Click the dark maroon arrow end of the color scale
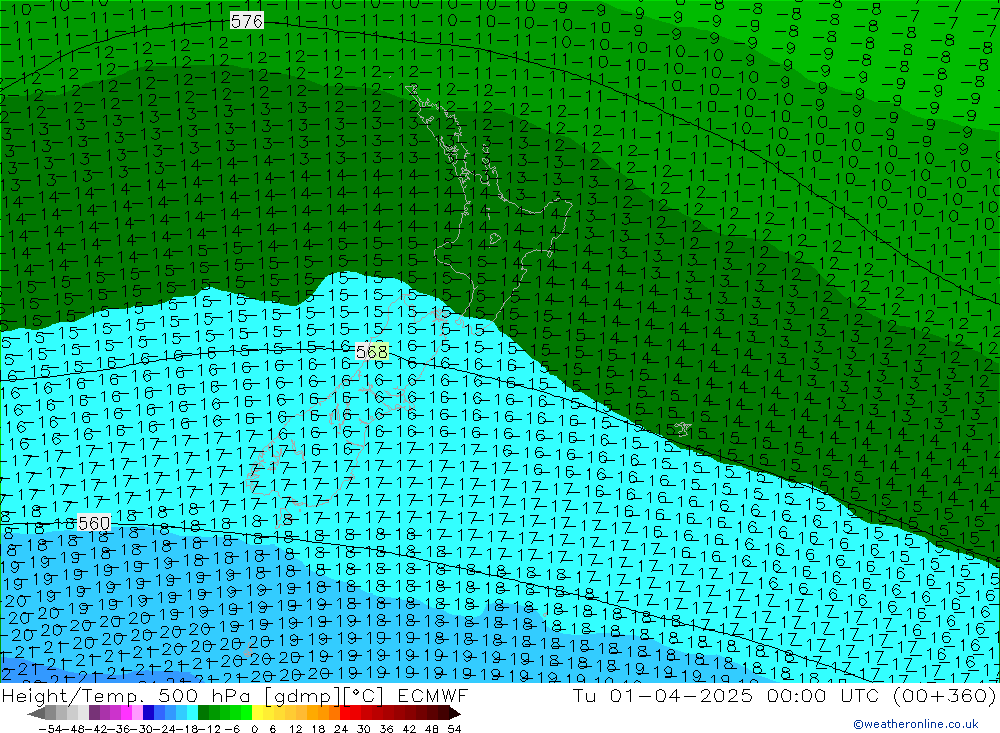Screen dimensions: 1000x733 454,713
